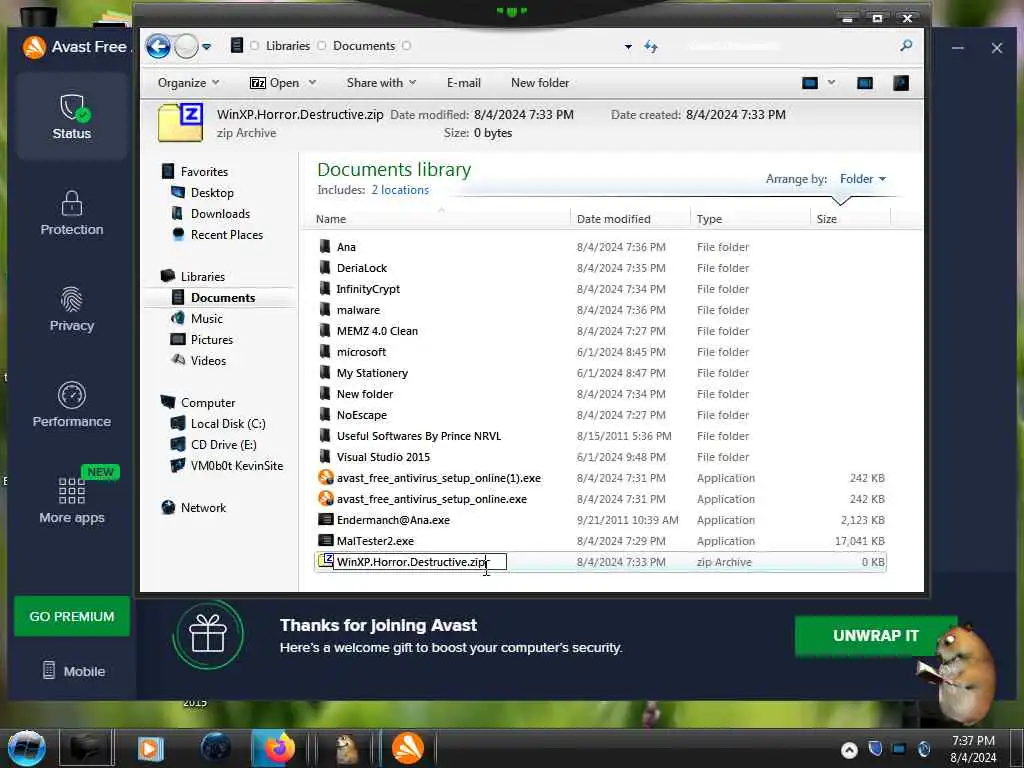The height and width of the screenshot is (768, 1024).
Task: Expand the Arrange by Folder dropdown
Action: (x=863, y=179)
